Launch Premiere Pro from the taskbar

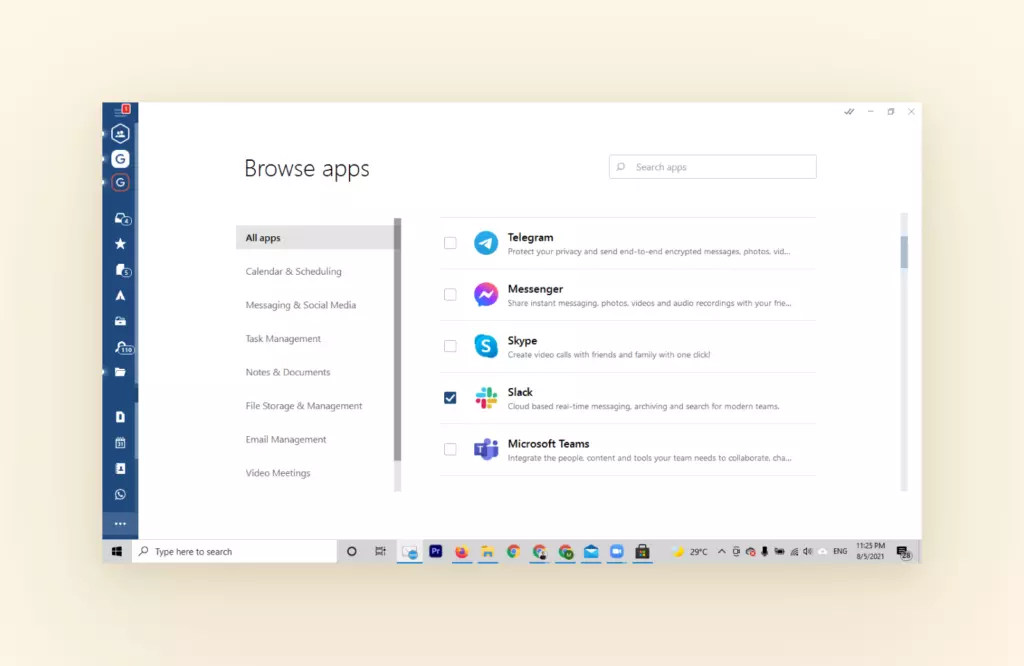[436, 551]
